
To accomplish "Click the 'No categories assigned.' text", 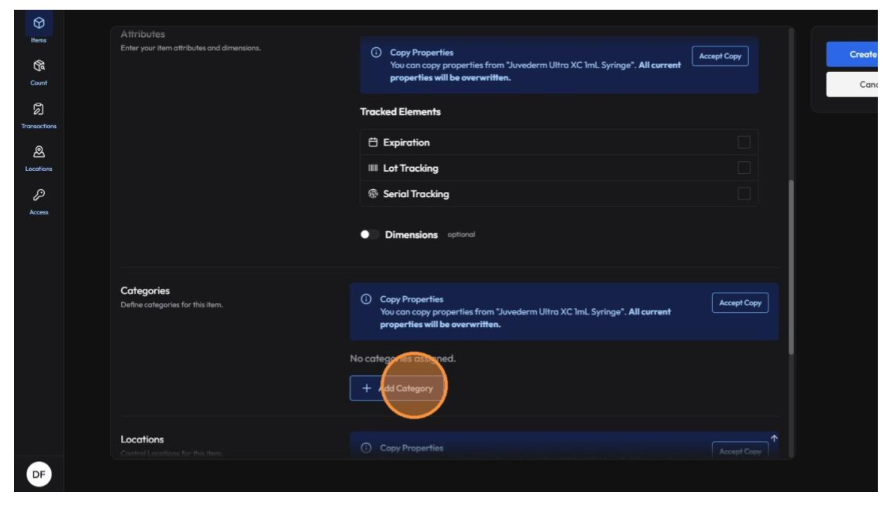I will point(402,358).
